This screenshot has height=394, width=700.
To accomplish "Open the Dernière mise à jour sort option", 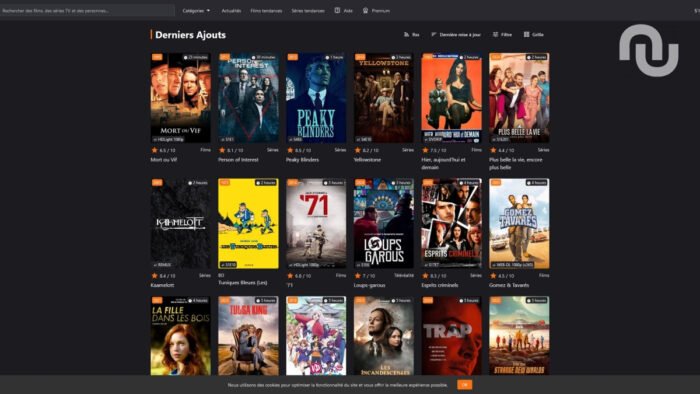I will 456,34.
